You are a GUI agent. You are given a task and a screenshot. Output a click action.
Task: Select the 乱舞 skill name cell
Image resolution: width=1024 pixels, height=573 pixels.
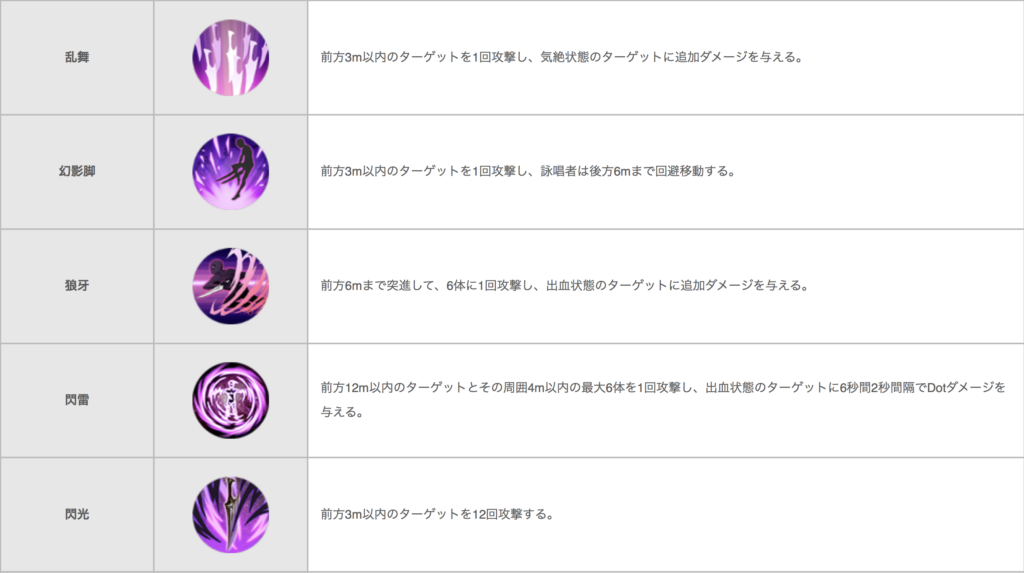click(x=77, y=57)
